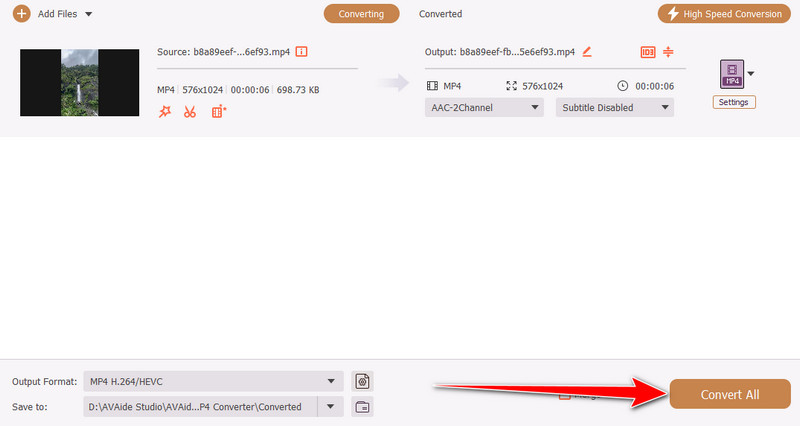
Task: Switch to the Converting tab
Action: coord(361,14)
